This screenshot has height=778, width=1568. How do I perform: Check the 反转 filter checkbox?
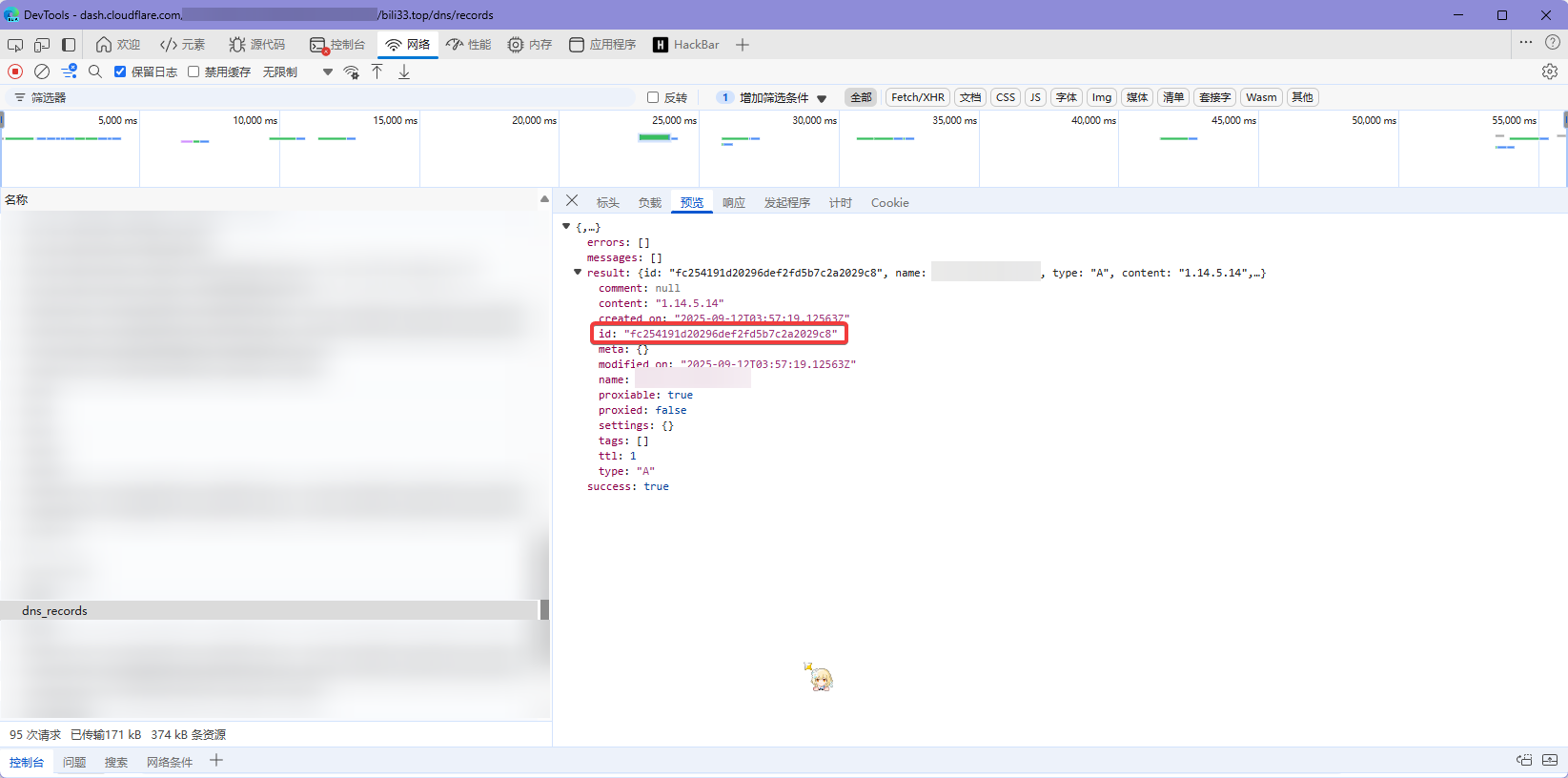tap(653, 97)
